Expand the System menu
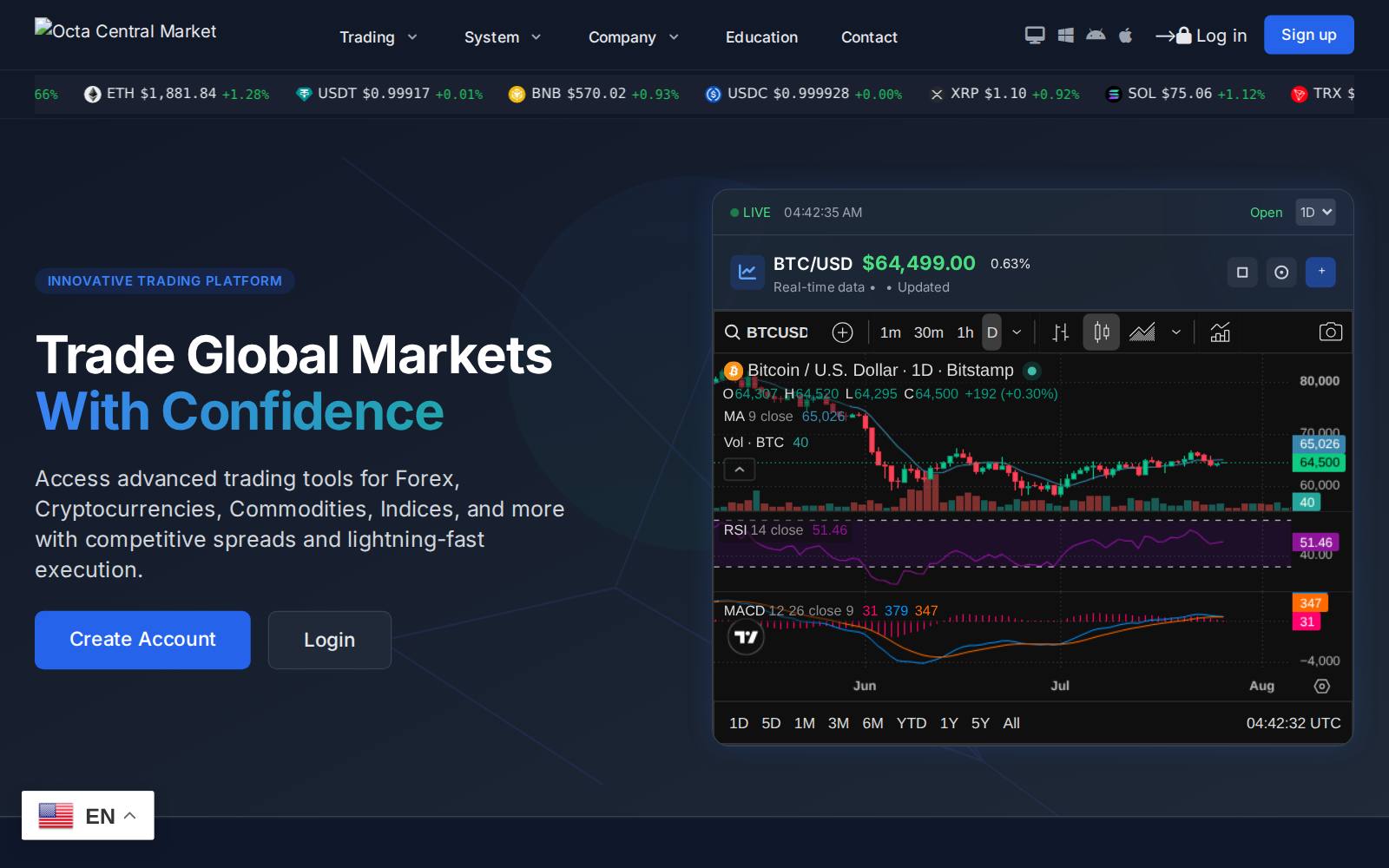This screenshot has width=1389, height=868. pos(503,37)
